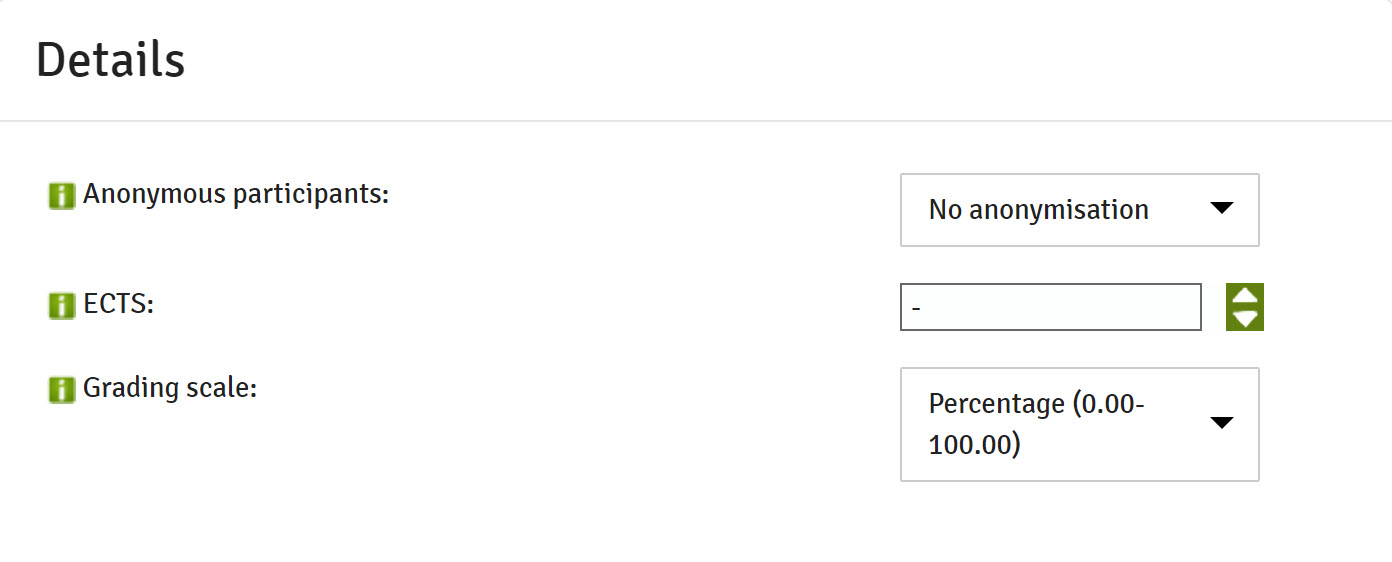Click the green ECTS spinner control
The width and height of the screenshot is (1392, 562).
tap(1245, 307)
